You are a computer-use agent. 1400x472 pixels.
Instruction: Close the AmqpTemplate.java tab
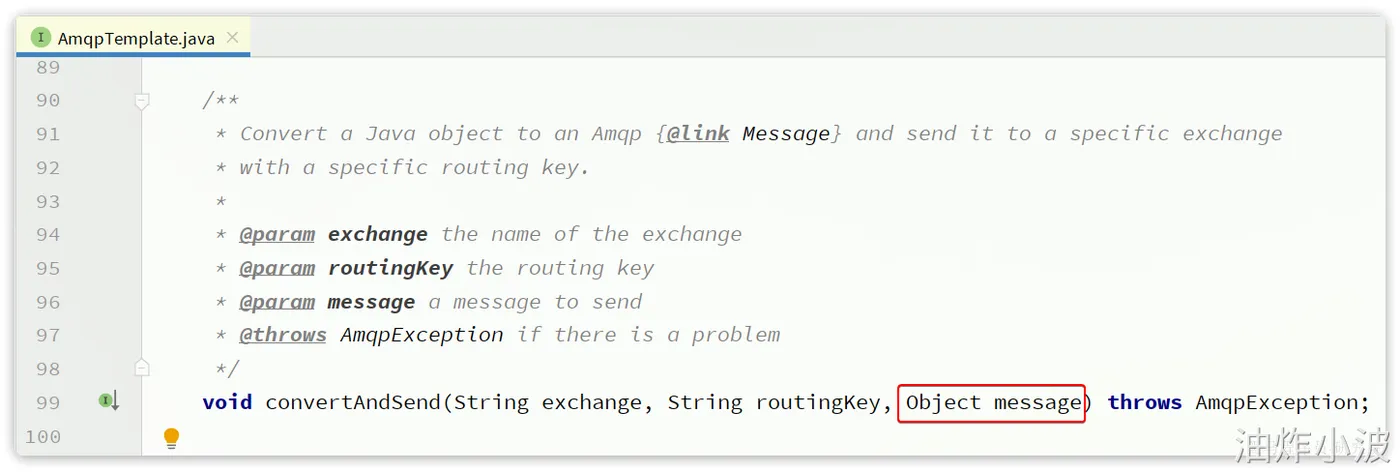click(232, 38)
